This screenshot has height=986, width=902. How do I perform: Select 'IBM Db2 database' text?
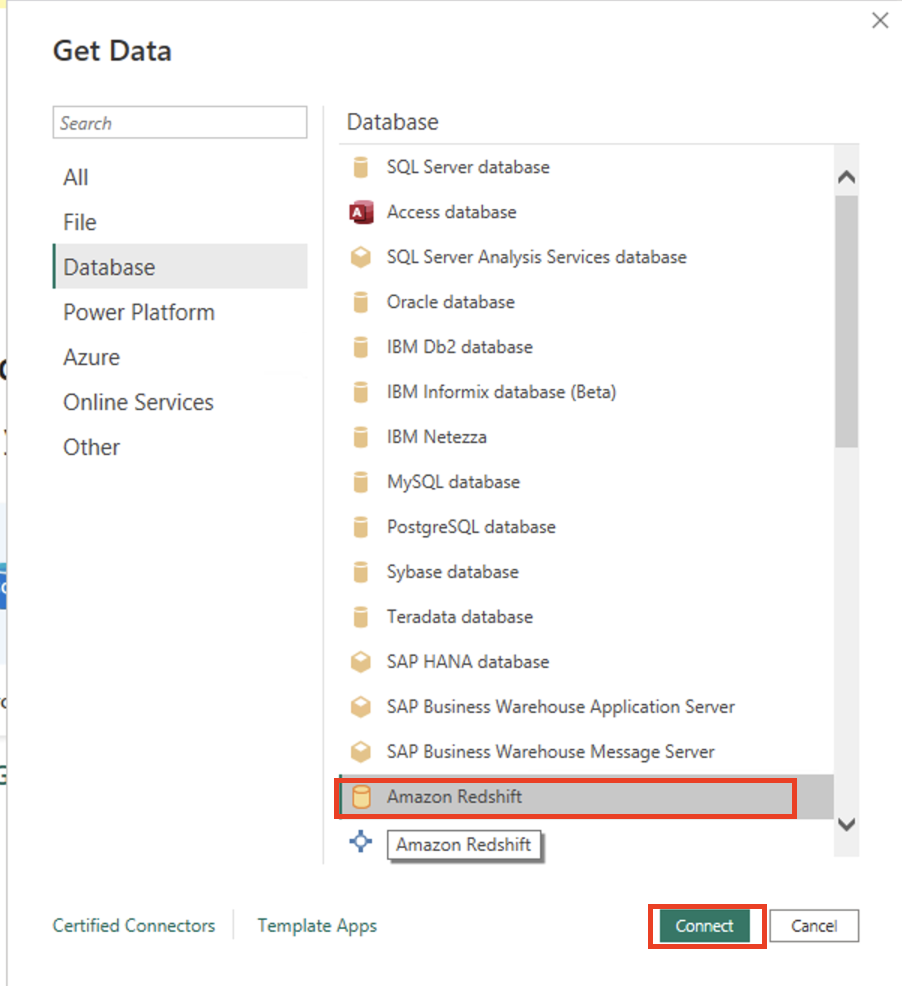point(460,347)
